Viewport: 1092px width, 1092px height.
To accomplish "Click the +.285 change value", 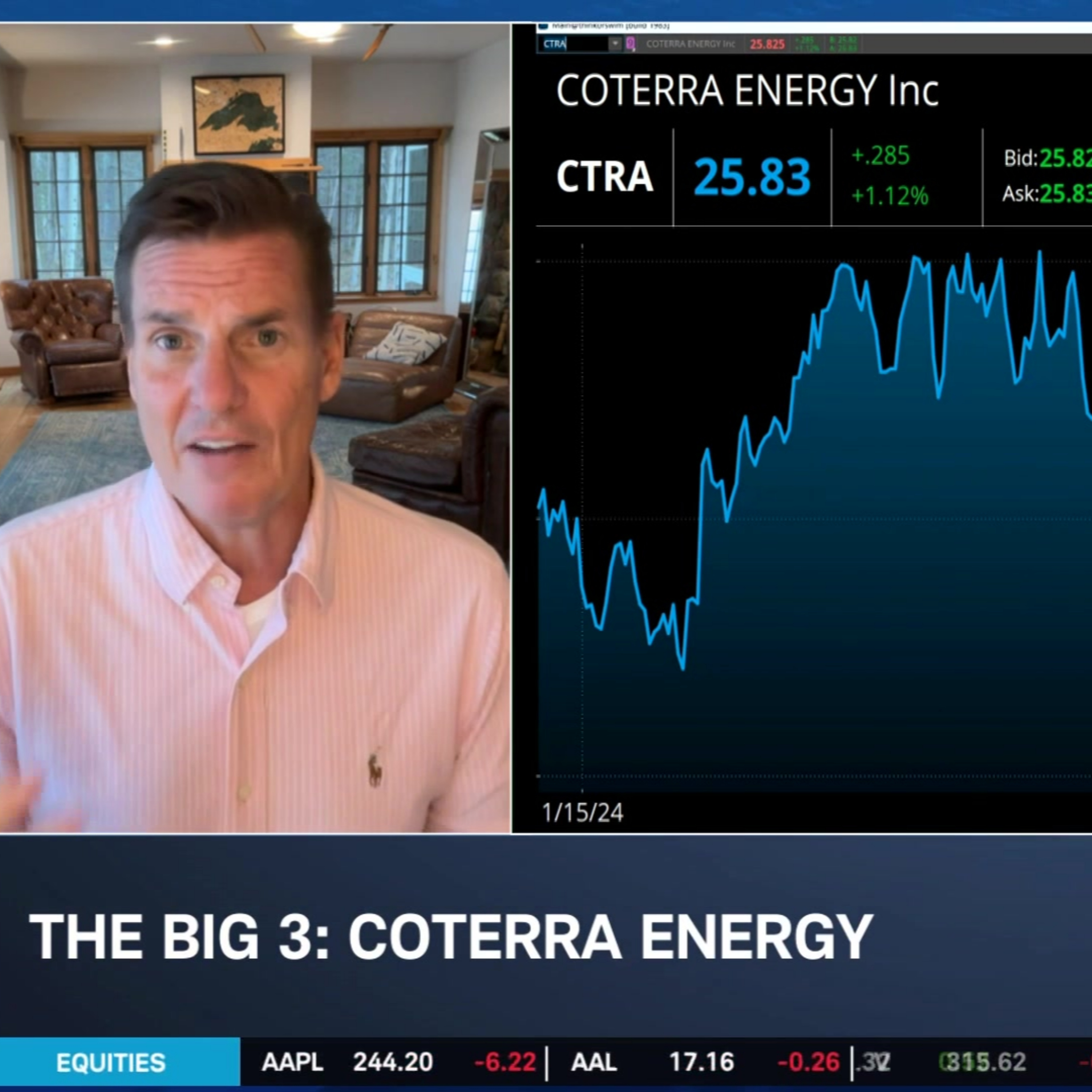I will pyautogui.click(x=880, y=155).
